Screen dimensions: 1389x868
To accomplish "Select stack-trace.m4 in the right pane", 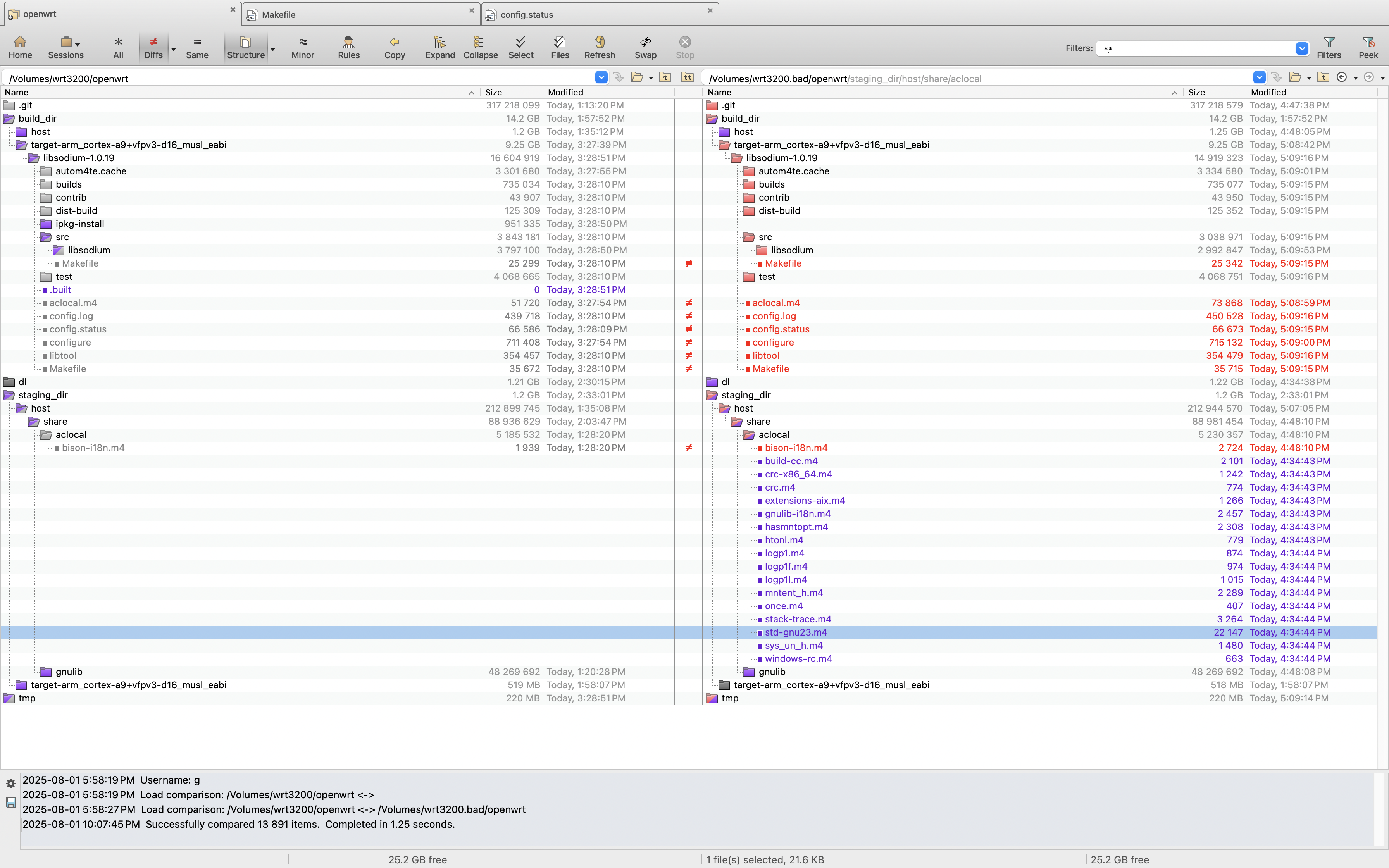I will [798, 619].
